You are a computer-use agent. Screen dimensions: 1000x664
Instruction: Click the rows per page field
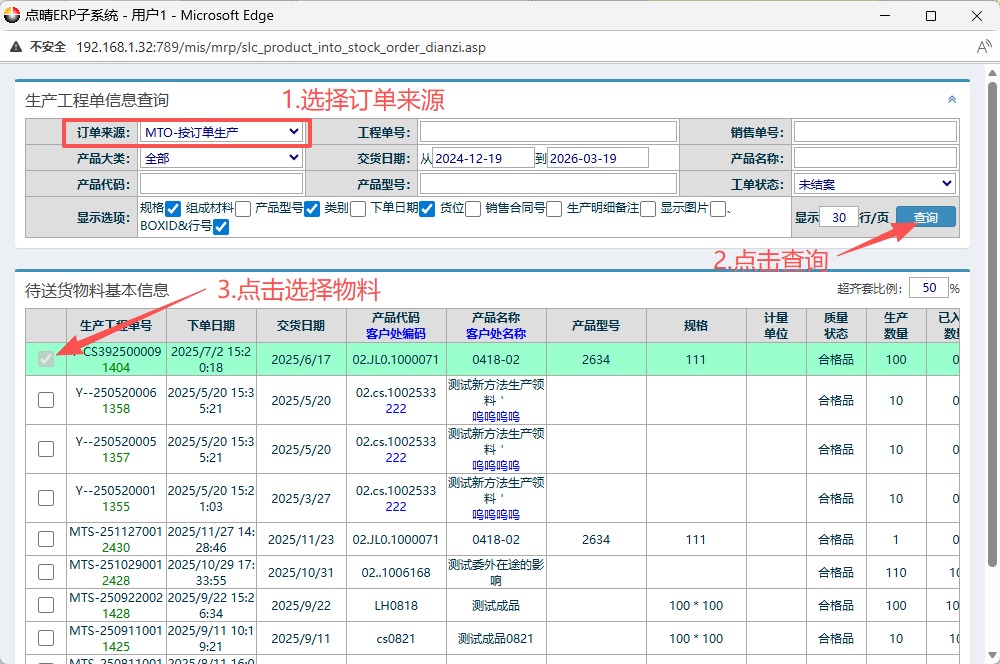click(x=841, y=217)
